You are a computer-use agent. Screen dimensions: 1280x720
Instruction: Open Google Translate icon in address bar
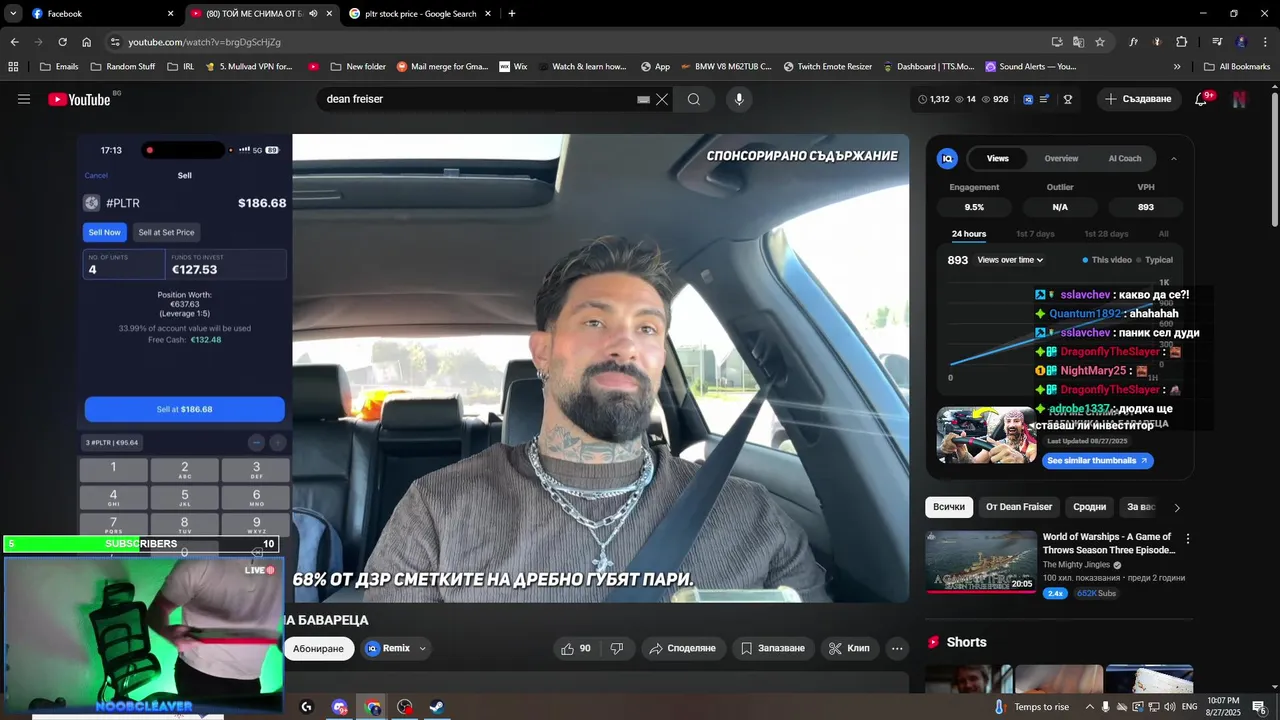point(1078,42)
